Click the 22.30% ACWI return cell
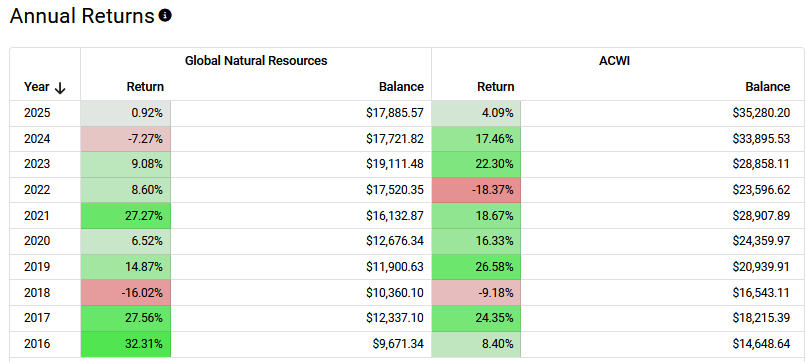This screenshot has height=362, width=807. pyautogui.click(x=476, y=164)
